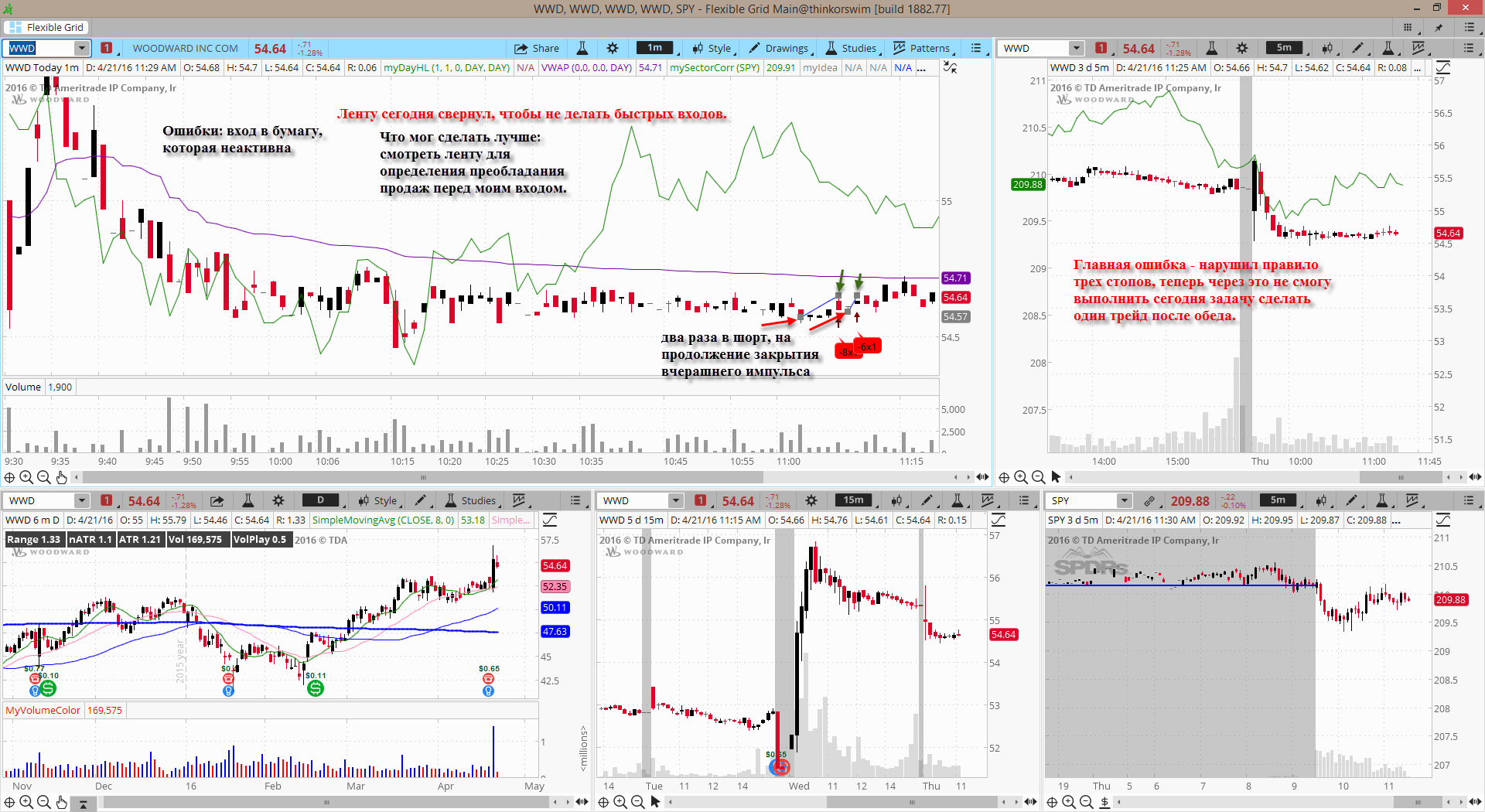The image size is (1485, 812).
Task: Open Style menu in the daily WWD chart
Action: pos(378,500)
